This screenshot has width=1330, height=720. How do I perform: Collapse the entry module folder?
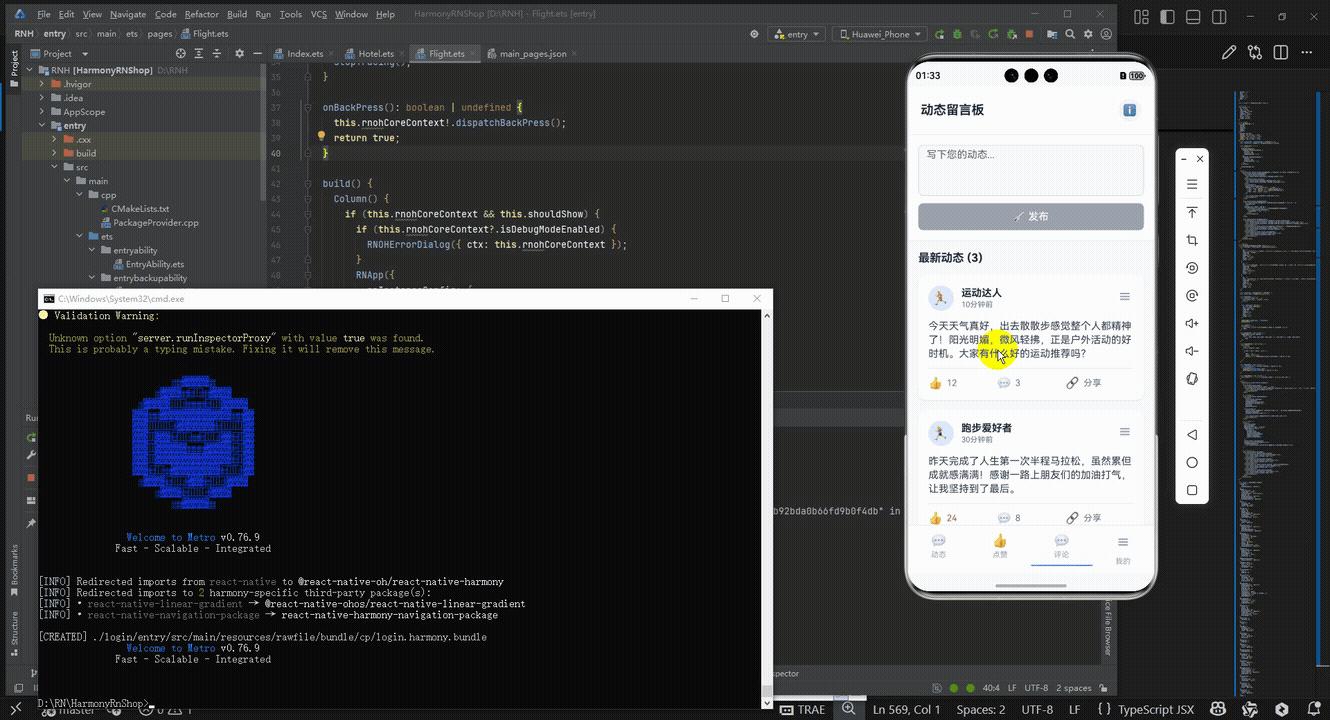(x=42, y=126)
